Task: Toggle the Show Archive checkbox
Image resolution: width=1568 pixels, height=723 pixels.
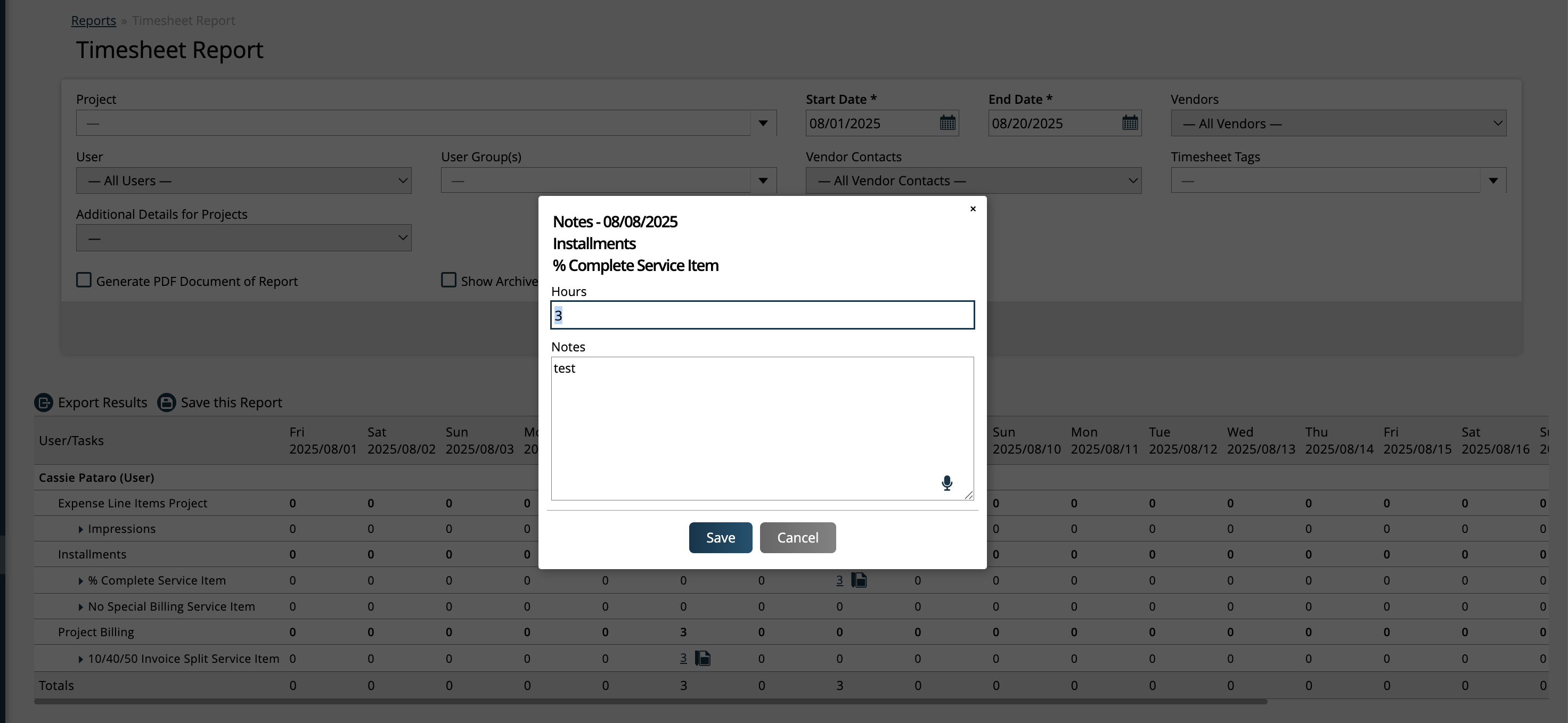Action: coord(448,280)
